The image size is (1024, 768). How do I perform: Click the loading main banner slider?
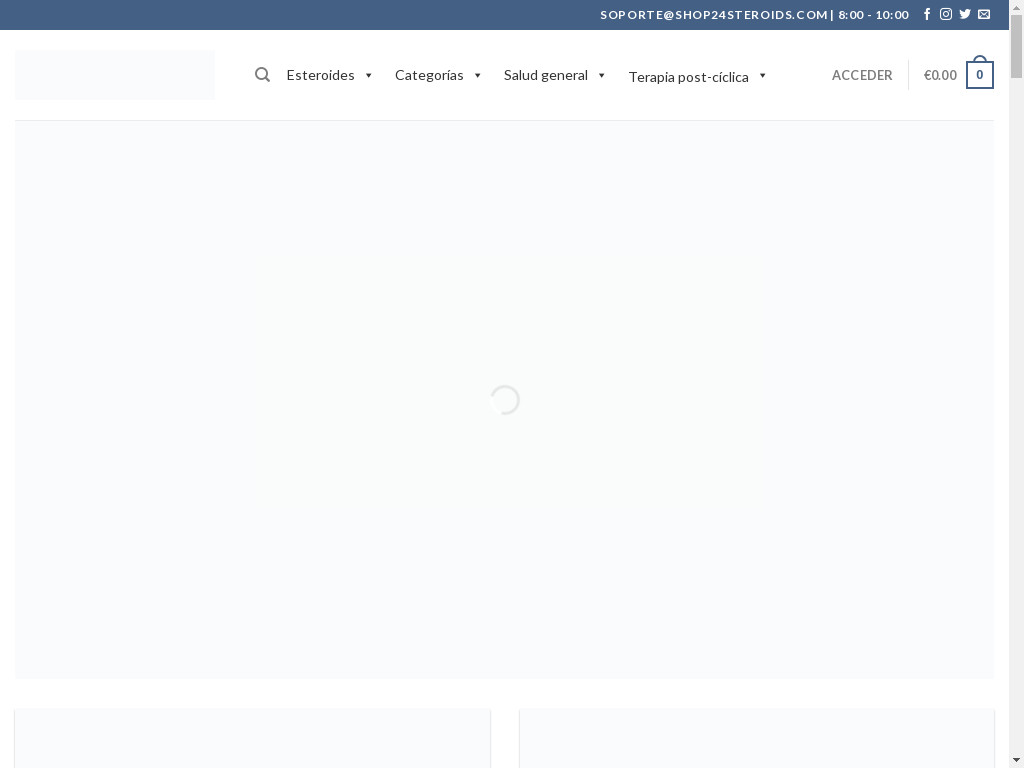point(504,400)
